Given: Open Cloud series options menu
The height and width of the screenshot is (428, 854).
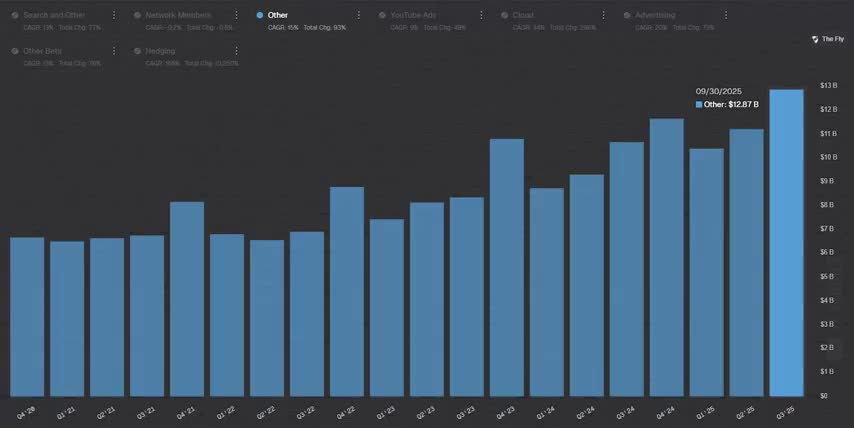Looking at the screenshot, I should point(602,16).
